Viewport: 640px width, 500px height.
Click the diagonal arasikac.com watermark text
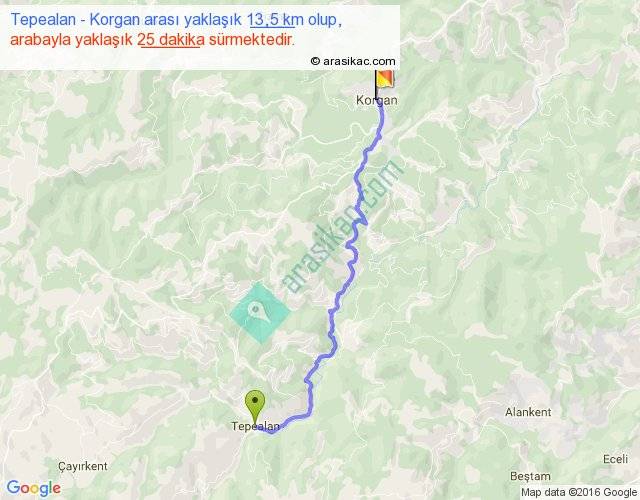(342, 226)
